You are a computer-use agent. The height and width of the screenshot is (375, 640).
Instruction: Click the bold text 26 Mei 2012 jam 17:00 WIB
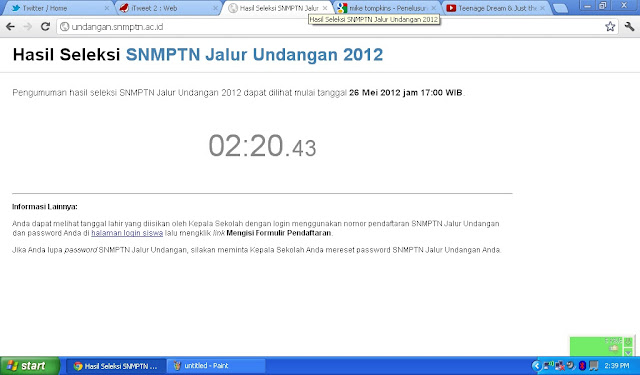point(406,93)
